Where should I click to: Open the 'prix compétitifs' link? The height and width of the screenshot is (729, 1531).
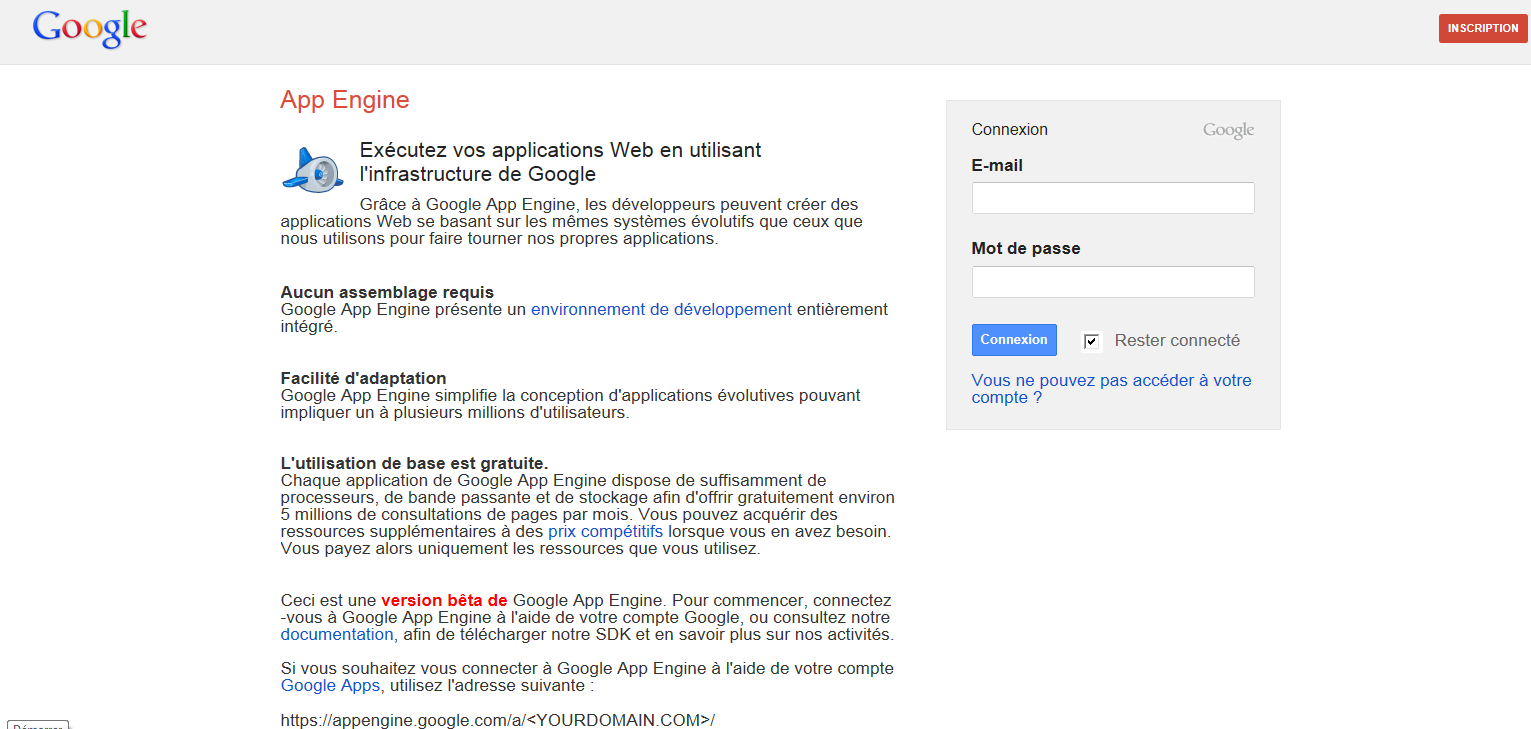click(605, 532)
